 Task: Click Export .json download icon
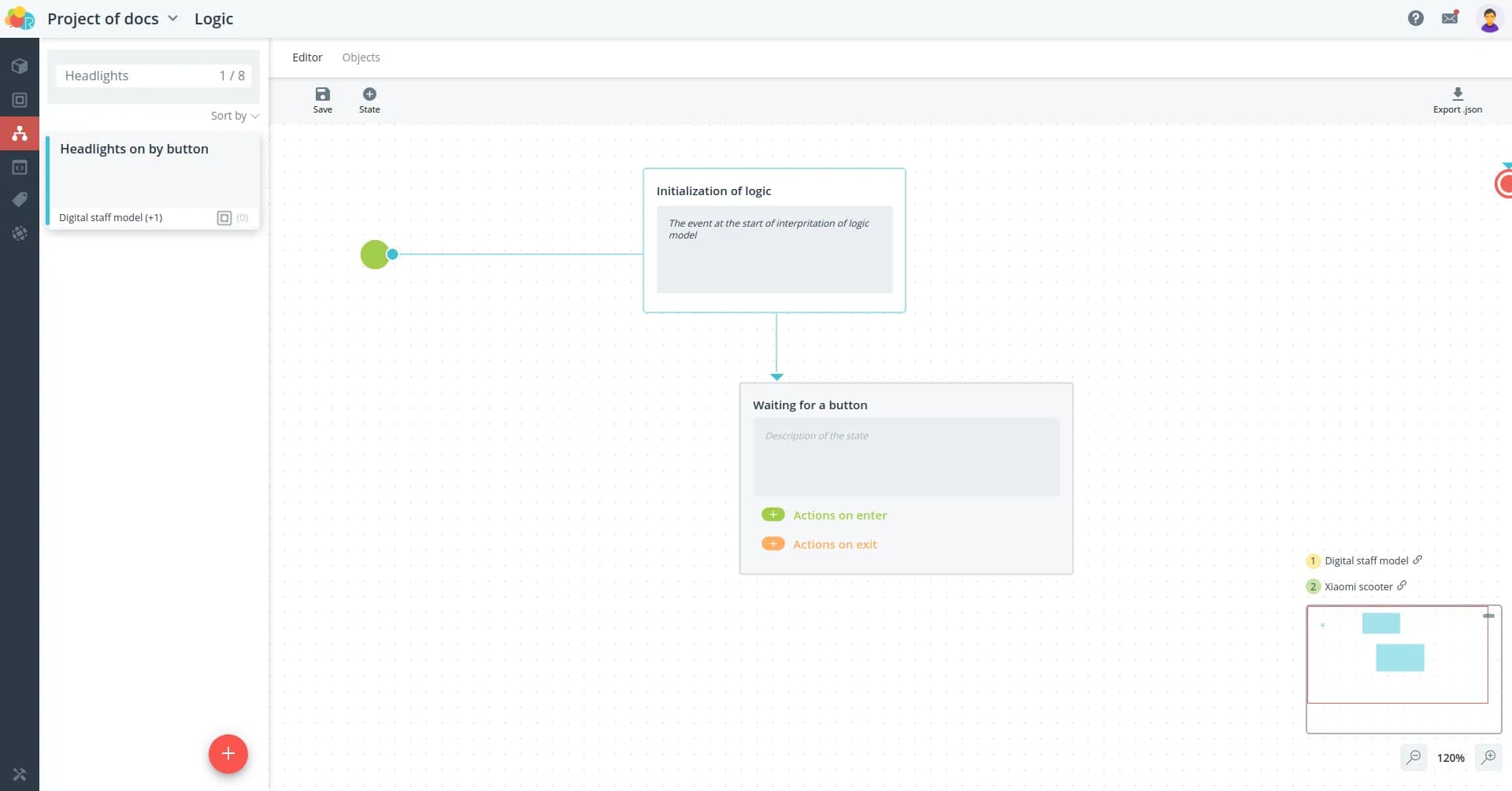1457,94
